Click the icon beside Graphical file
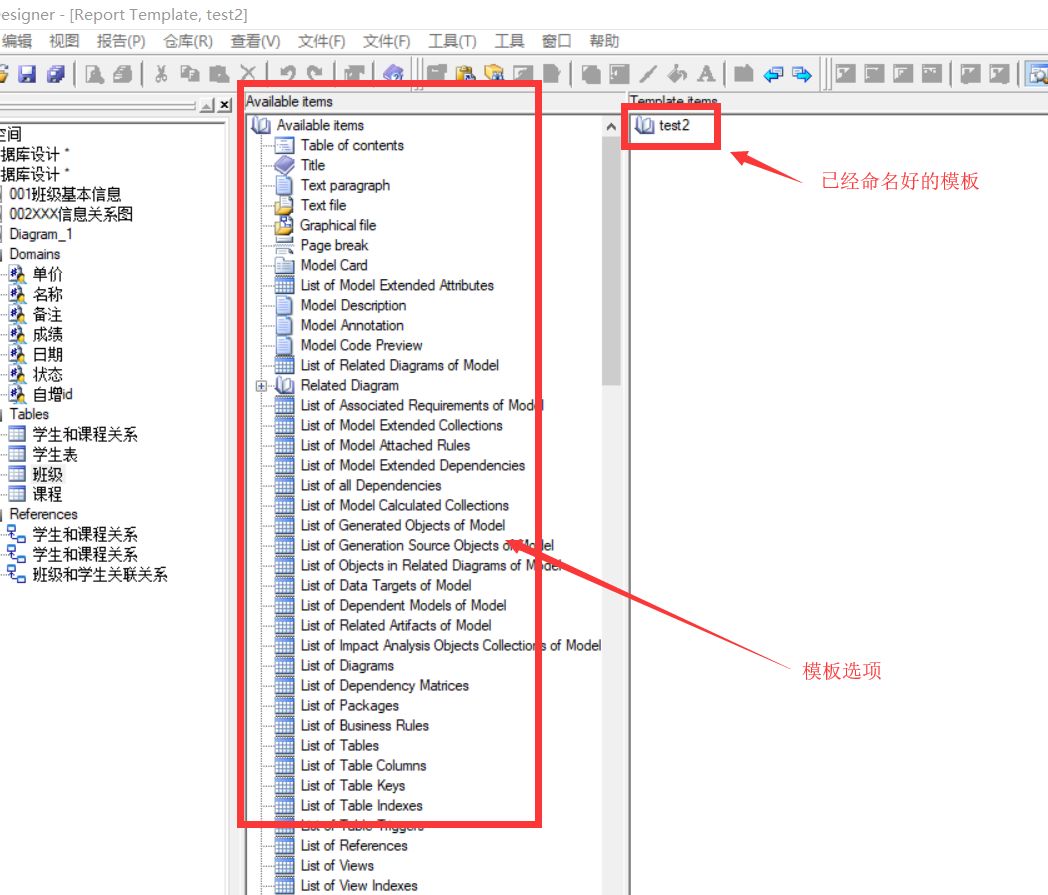1048x895 pixels. [x=285, y=225]
